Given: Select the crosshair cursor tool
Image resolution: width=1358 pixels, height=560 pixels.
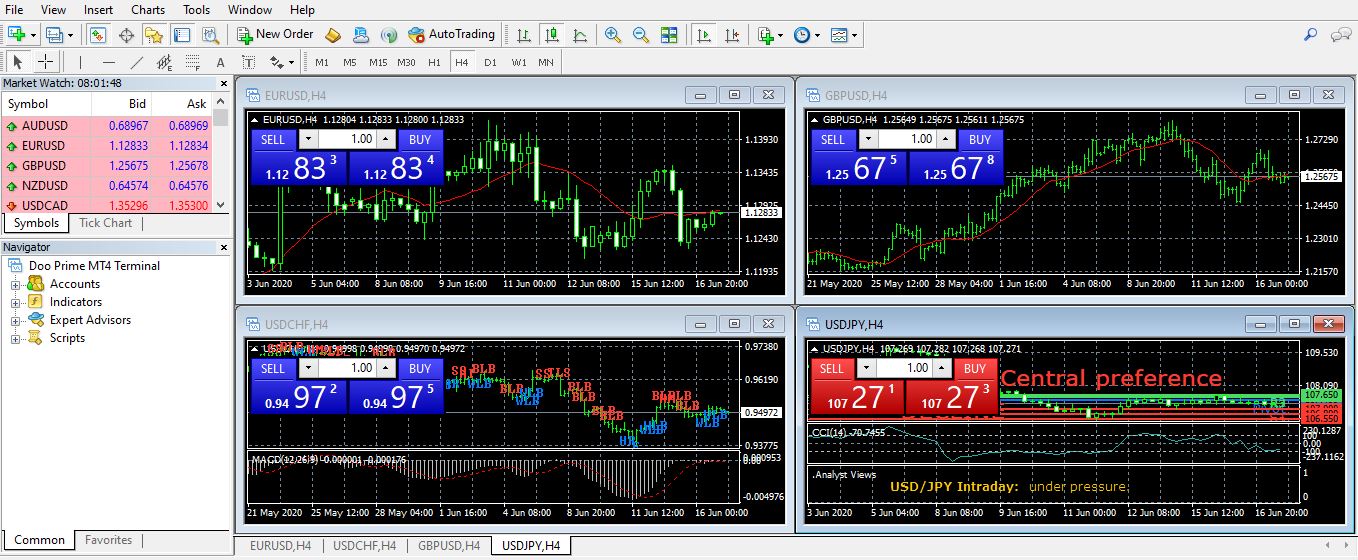Looking at the screenshot, I should [45, 62].
